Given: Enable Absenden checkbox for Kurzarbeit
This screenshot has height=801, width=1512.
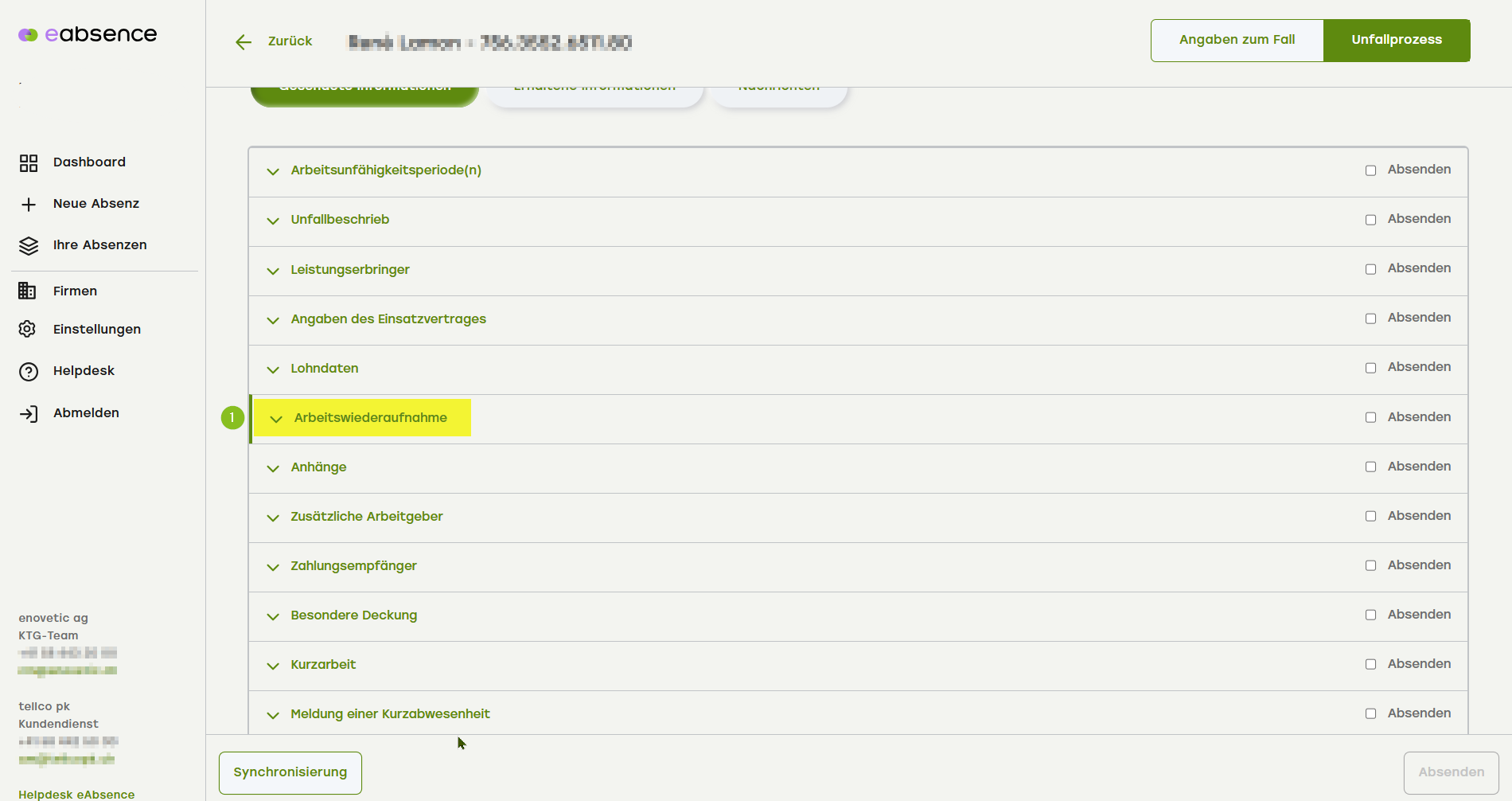Looking at the screenshot, I should point(1370,664).
